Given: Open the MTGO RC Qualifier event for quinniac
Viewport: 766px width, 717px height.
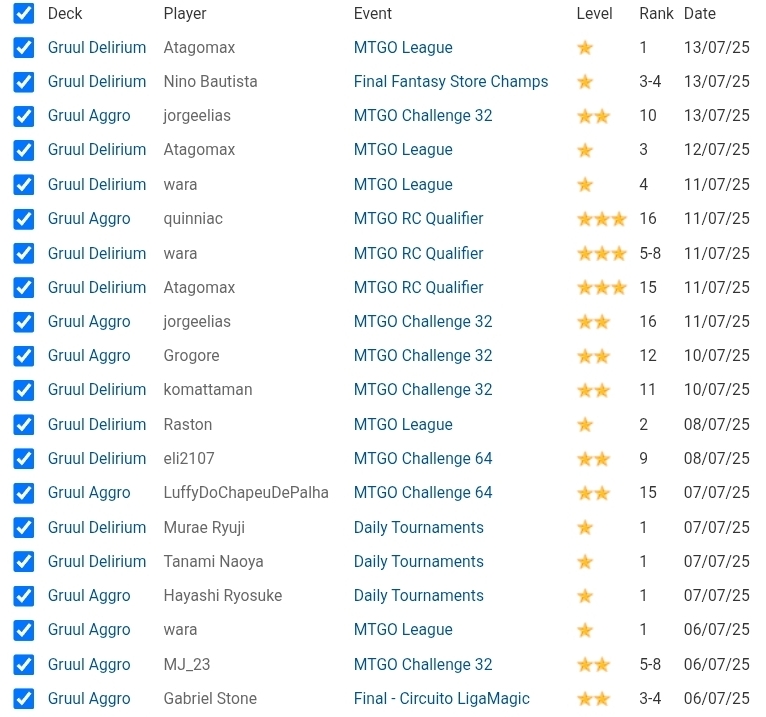Looking at the screenshot, I should click(419, 219).
